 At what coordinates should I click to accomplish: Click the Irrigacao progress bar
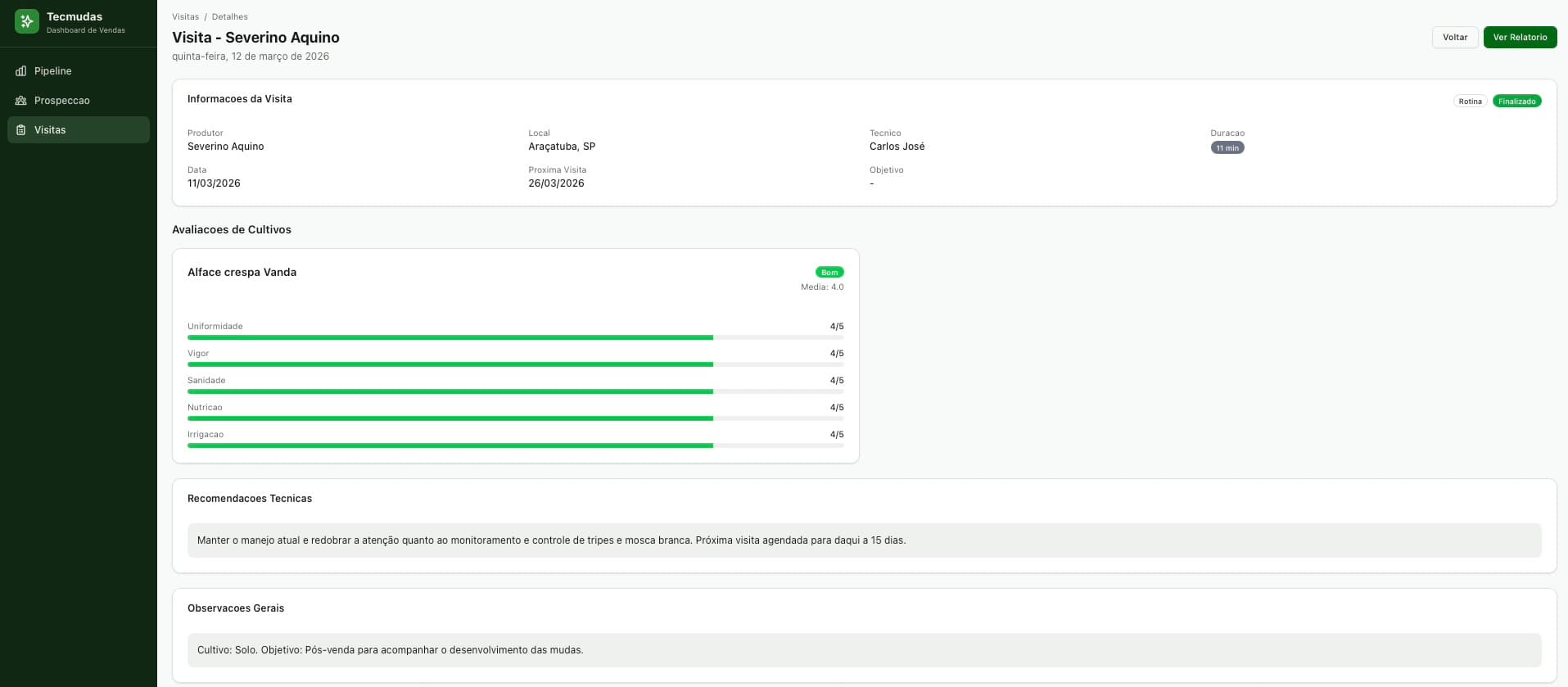516,445
